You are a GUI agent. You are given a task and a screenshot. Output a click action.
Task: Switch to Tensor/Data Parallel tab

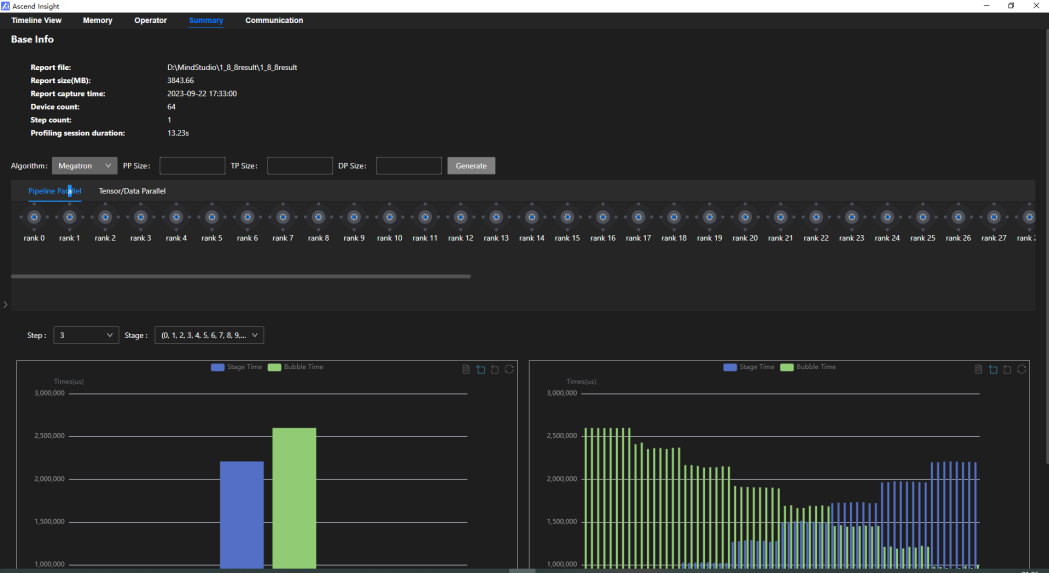coord(132,191)
